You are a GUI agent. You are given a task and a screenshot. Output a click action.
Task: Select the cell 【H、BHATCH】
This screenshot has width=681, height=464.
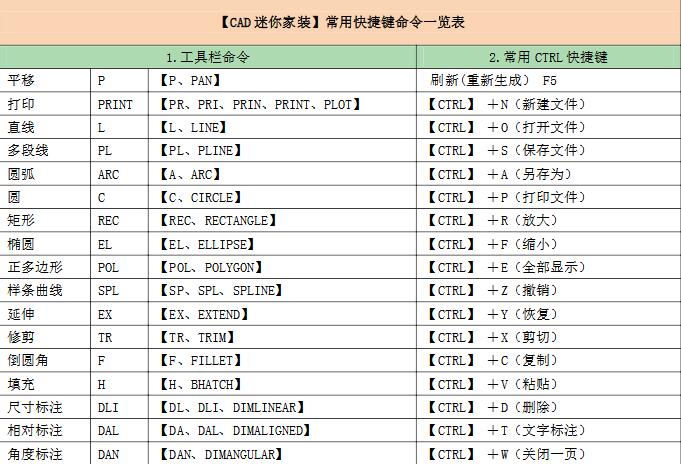(x=282, y=384)
